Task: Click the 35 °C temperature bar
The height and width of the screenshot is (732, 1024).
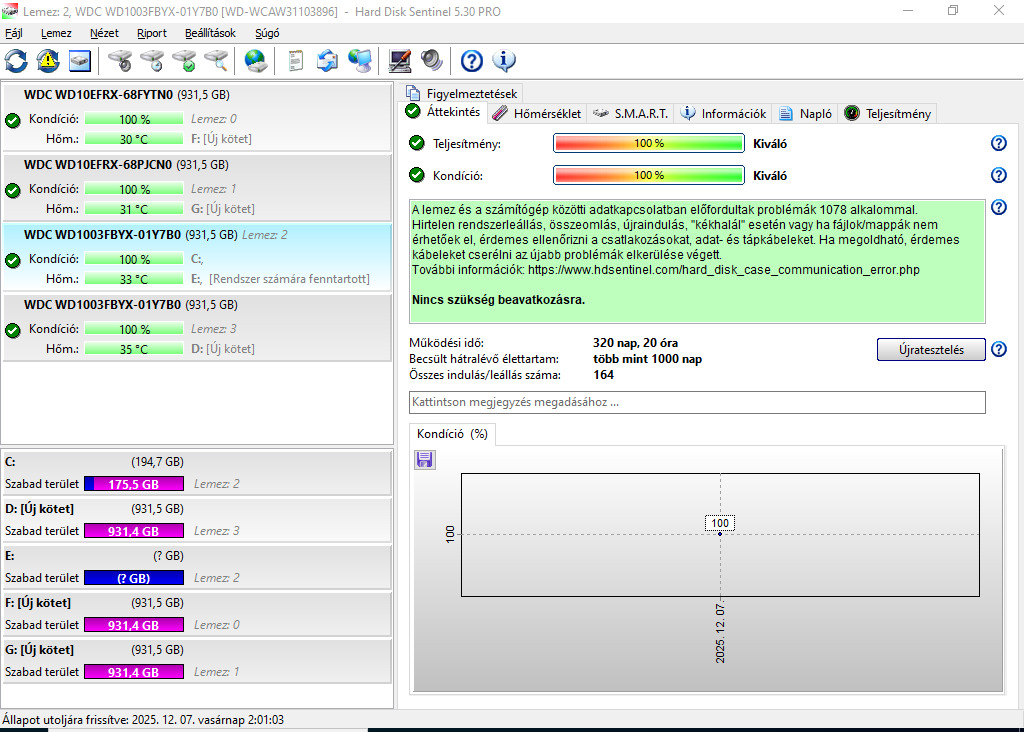Action: click(134, 349)
